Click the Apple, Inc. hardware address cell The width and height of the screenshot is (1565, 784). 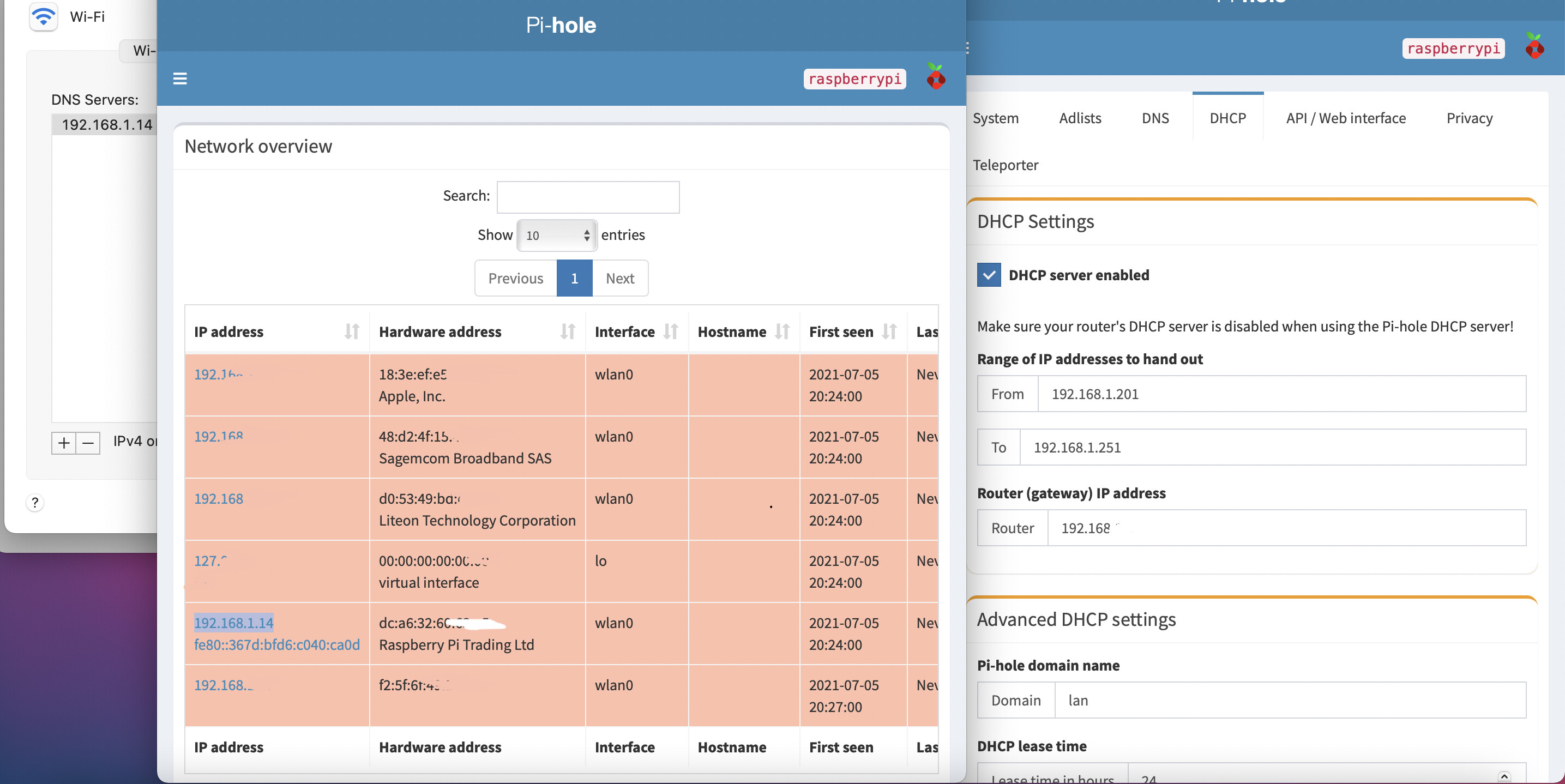pos(477,385)
